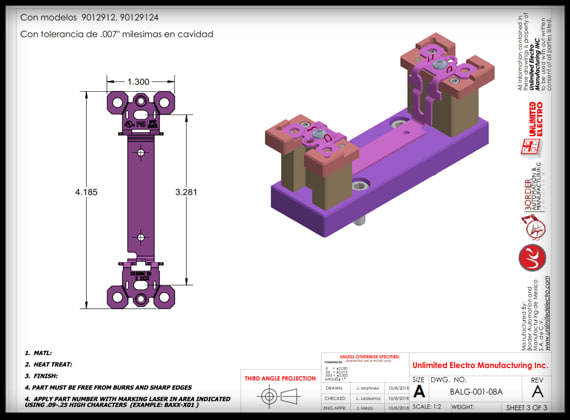Click the 'All information contained' proprietary notice
The width and height of the screenshot is (570, 420).
pyautogui.click(x=534, y=52)
